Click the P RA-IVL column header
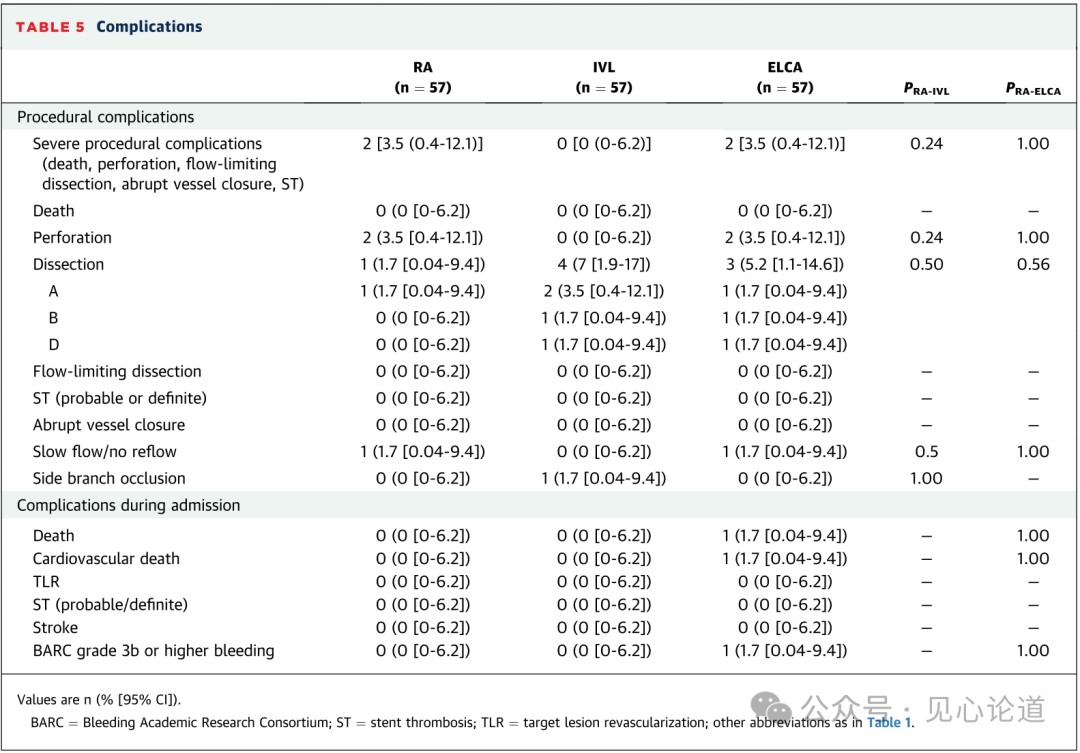1080x753 pixels. (926, 89)
